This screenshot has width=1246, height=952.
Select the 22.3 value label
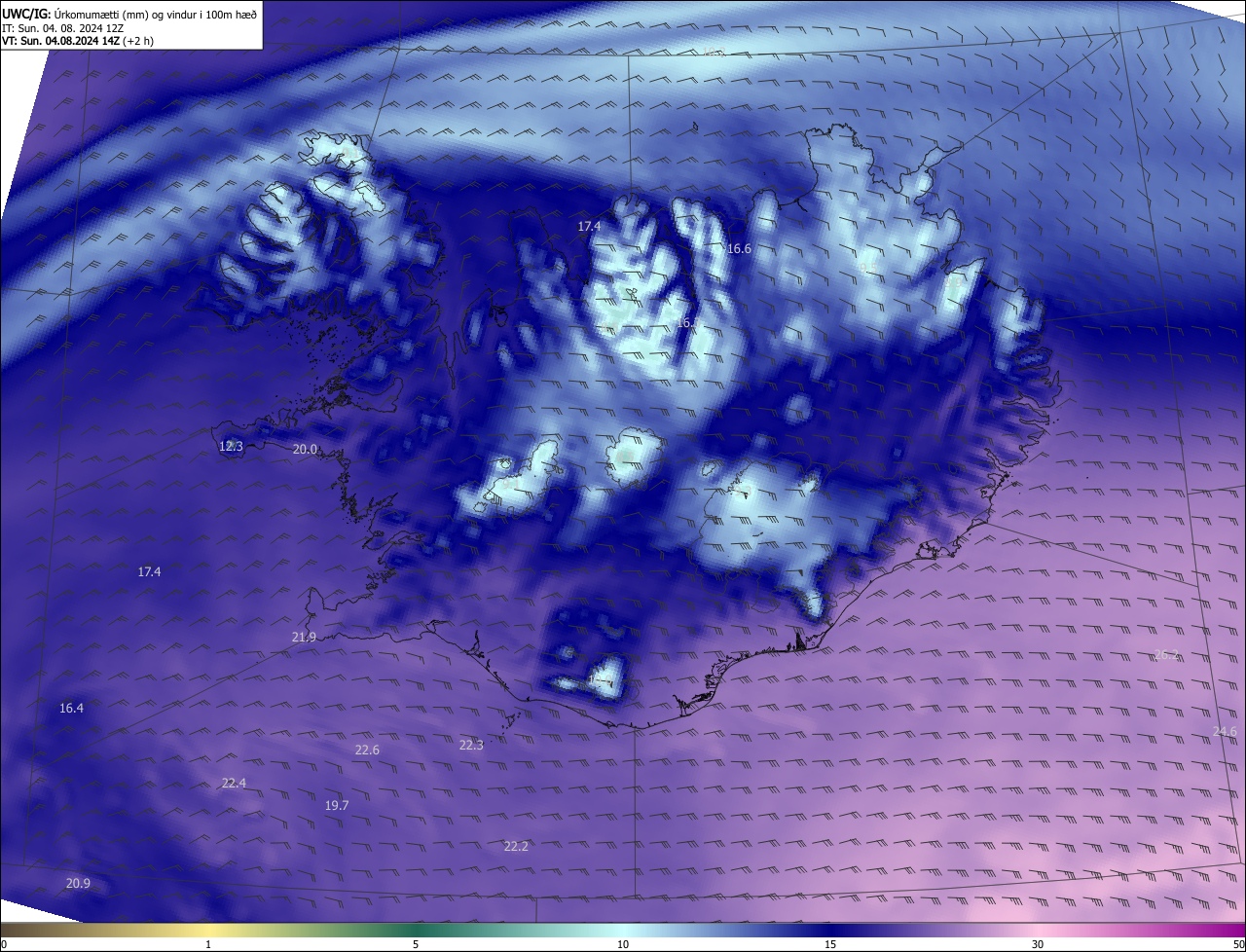pos(471,745)
